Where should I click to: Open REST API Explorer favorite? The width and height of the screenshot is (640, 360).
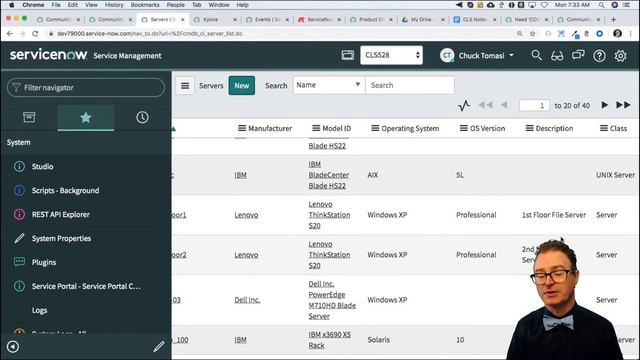(x=60, y=214)
